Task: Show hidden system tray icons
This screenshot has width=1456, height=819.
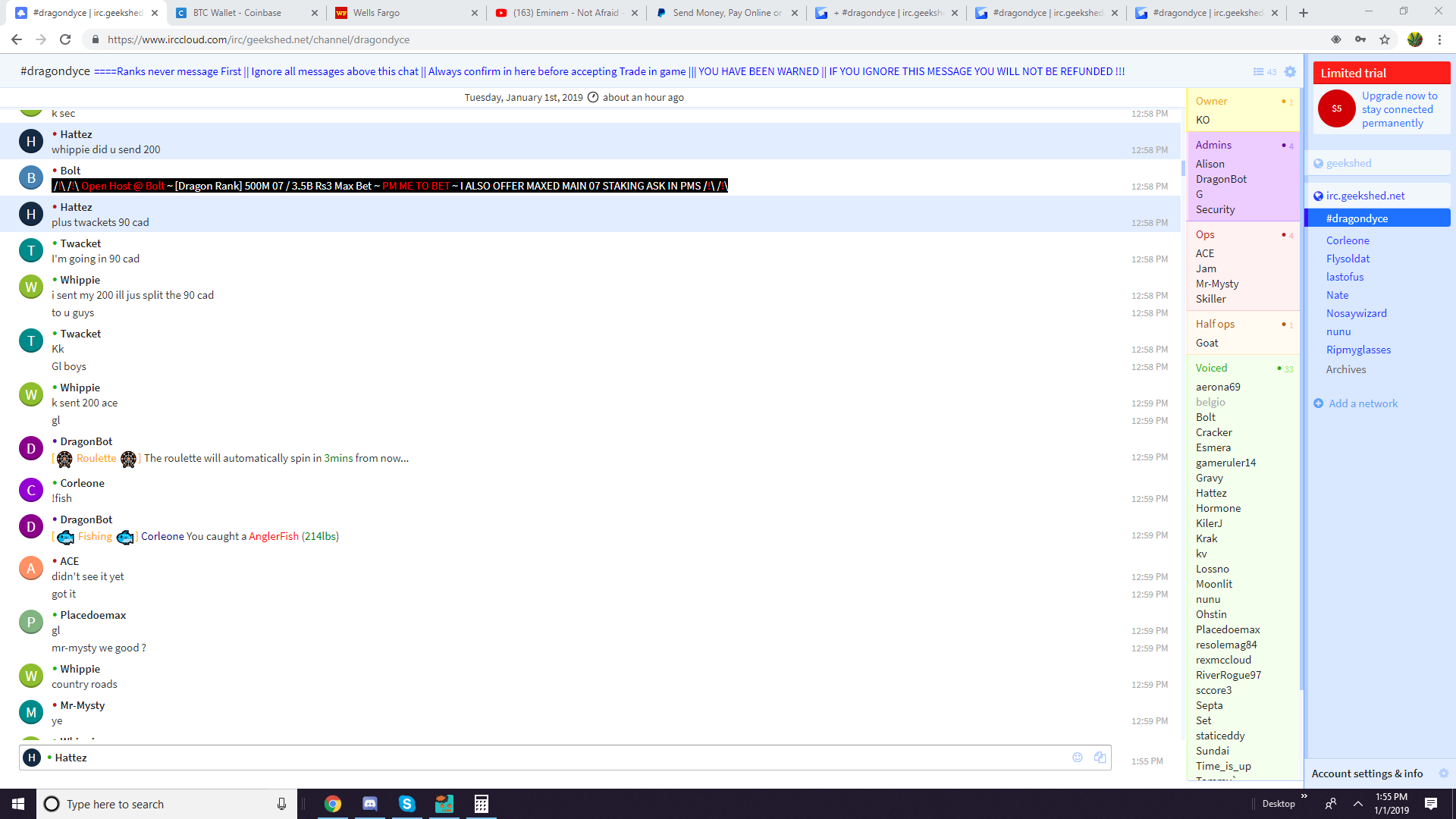Action: [x=1357, y=804]
